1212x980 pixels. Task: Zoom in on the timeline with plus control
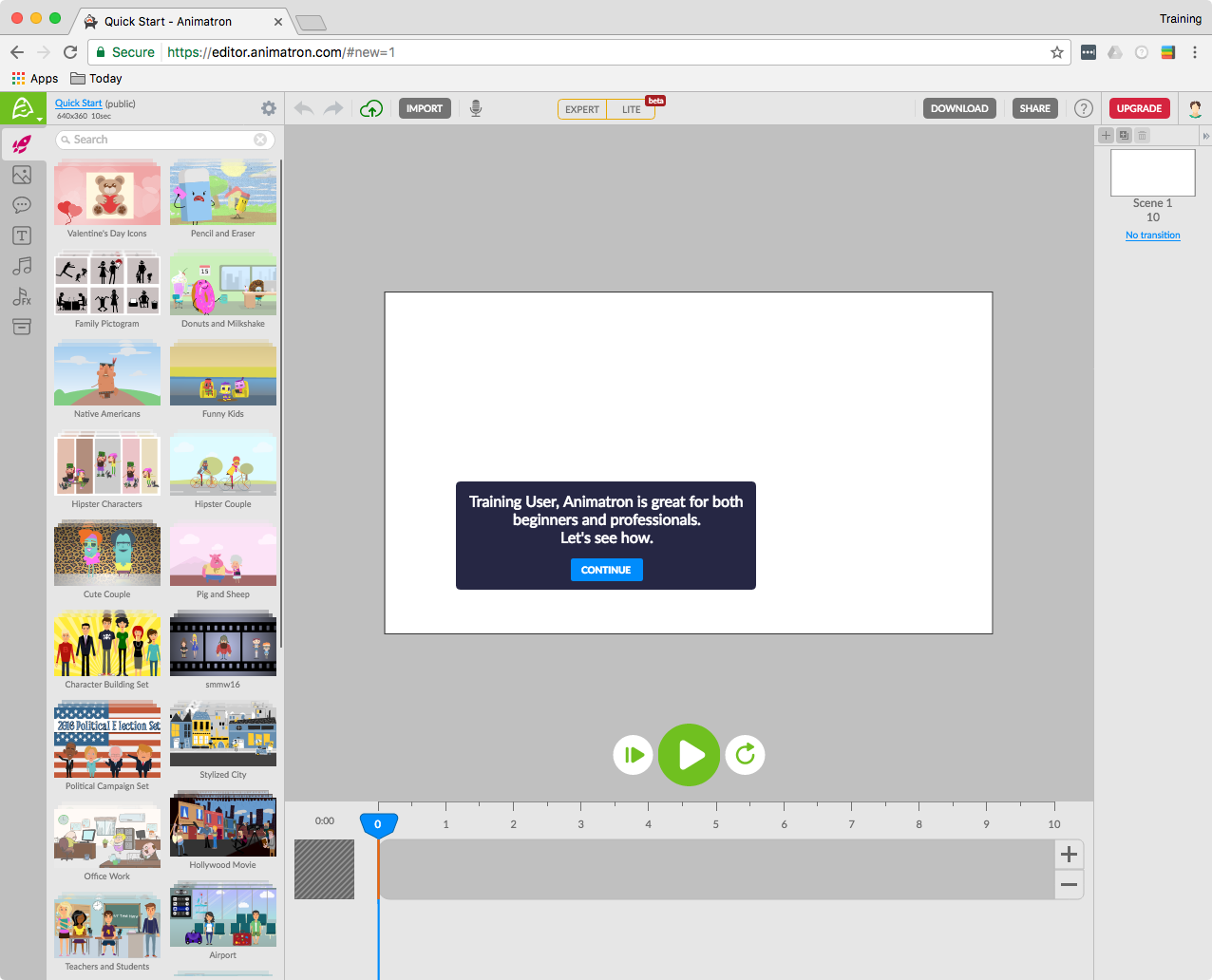click(x=1068, y=854)
